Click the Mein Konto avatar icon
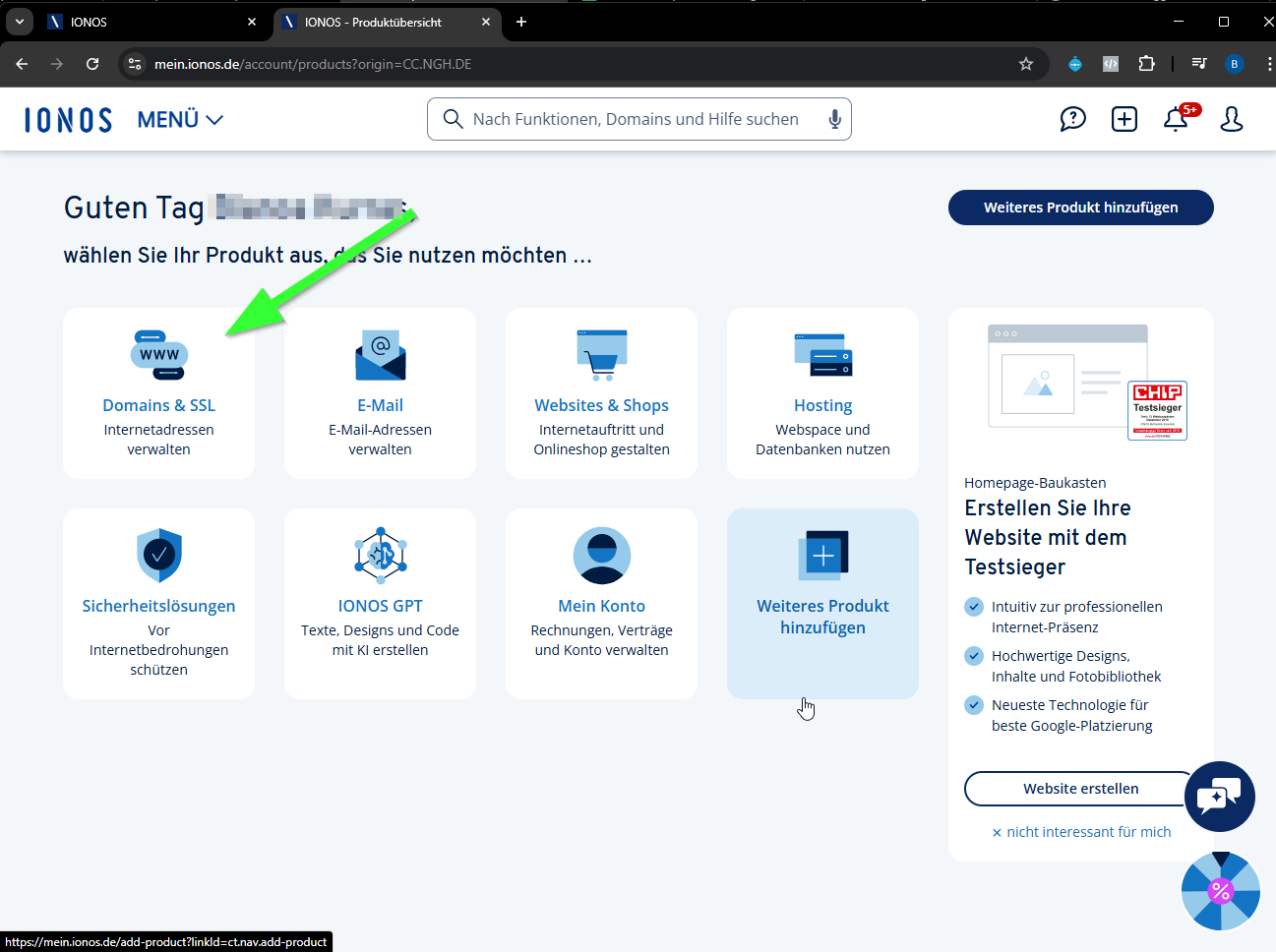Screen dimensions: 1276x952 click(602, 556)
